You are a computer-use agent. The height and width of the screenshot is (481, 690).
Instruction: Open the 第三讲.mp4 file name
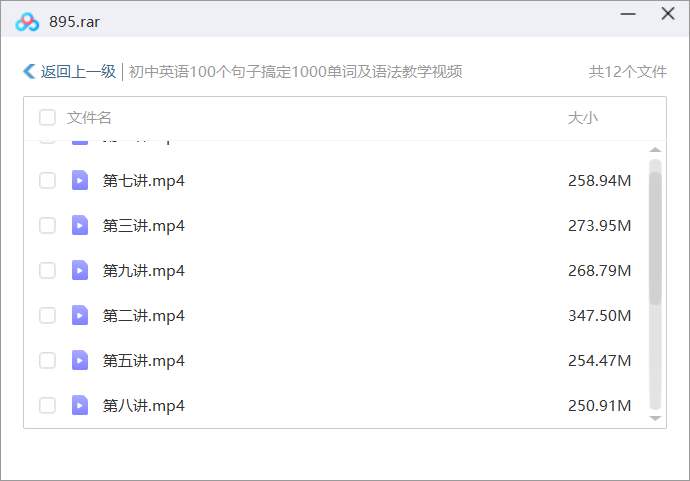point(144,225)
